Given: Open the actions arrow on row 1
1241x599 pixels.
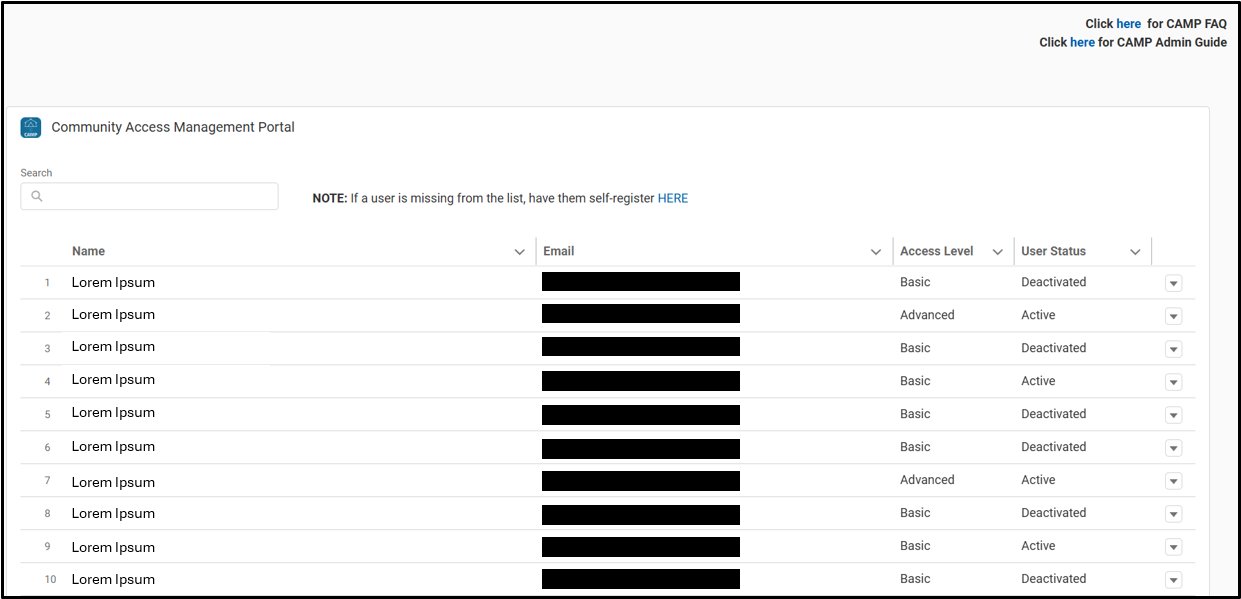Looking at the screenshot, I should pyautogui.click(x=1173, y=283).
